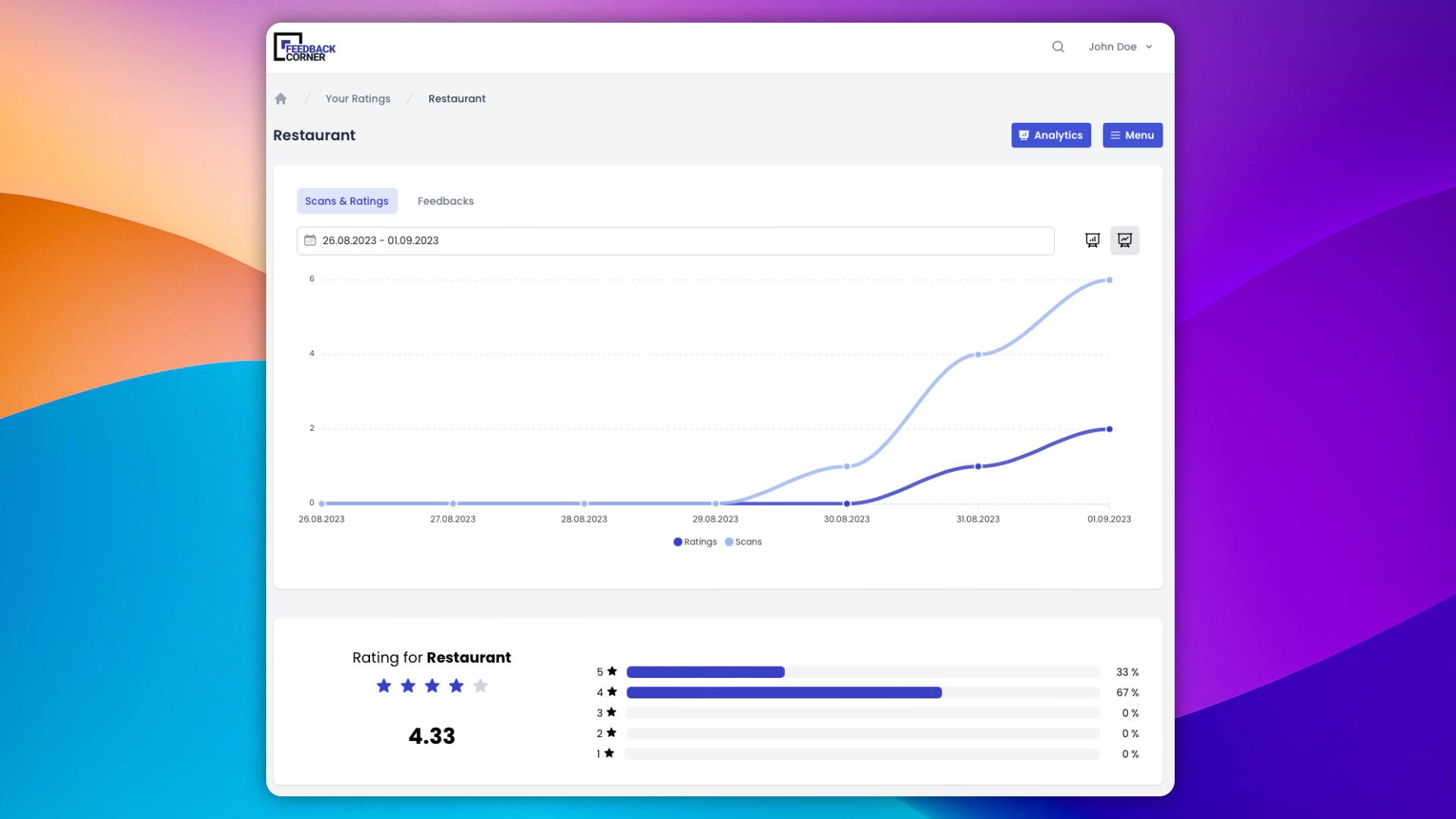Click the empty 1-star progress bar
Screen dimensions: 1456x819
click(861, 754)
